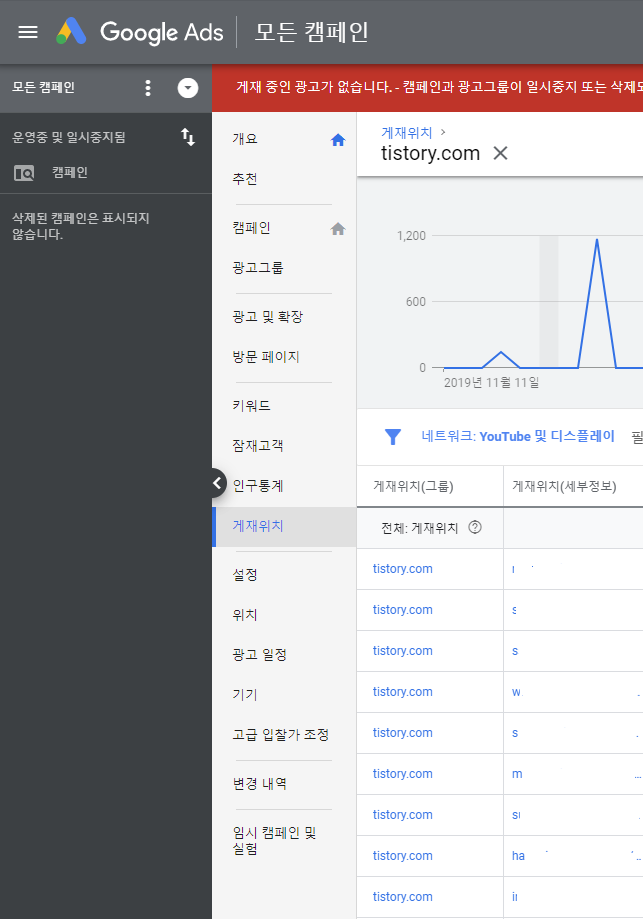Open tistory.com link in row starting 'ha'

403,856
